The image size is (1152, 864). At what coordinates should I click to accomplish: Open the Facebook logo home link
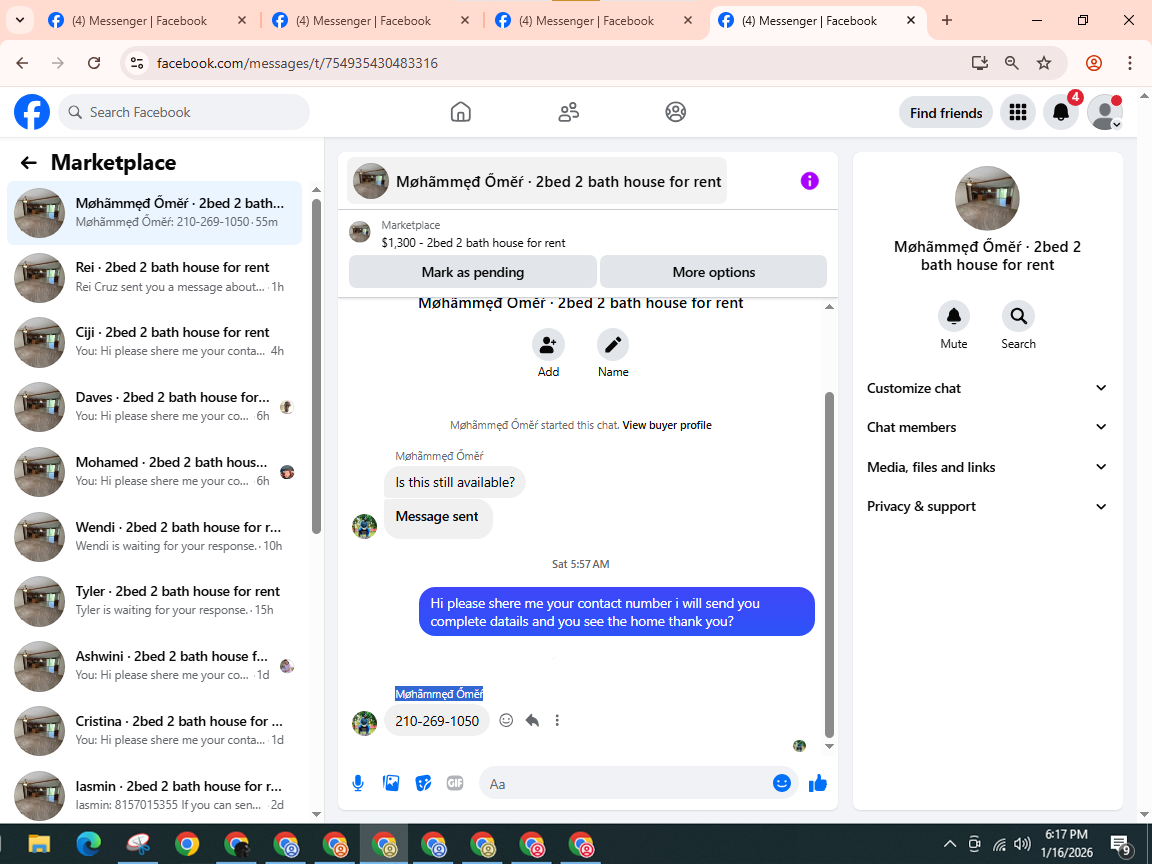32,112
